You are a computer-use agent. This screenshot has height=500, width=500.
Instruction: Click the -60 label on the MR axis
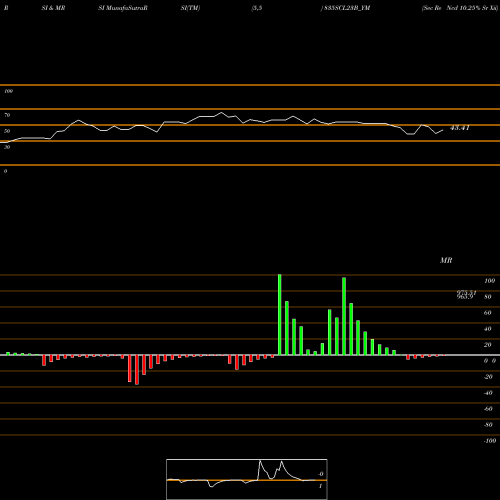coord(488,409)
